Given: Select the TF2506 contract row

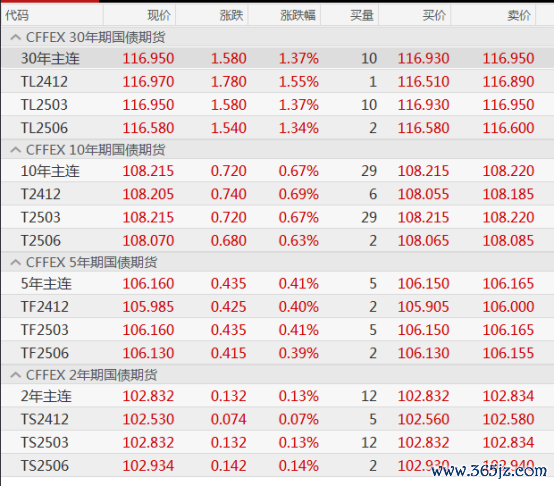Looking at the screenshot, I should click(x=278, y=353).
